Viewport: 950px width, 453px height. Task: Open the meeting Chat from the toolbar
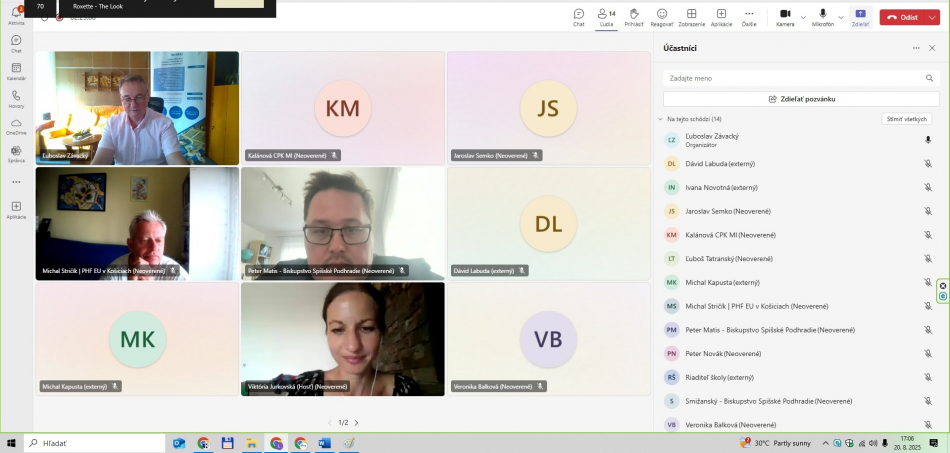tap(578, 17)
